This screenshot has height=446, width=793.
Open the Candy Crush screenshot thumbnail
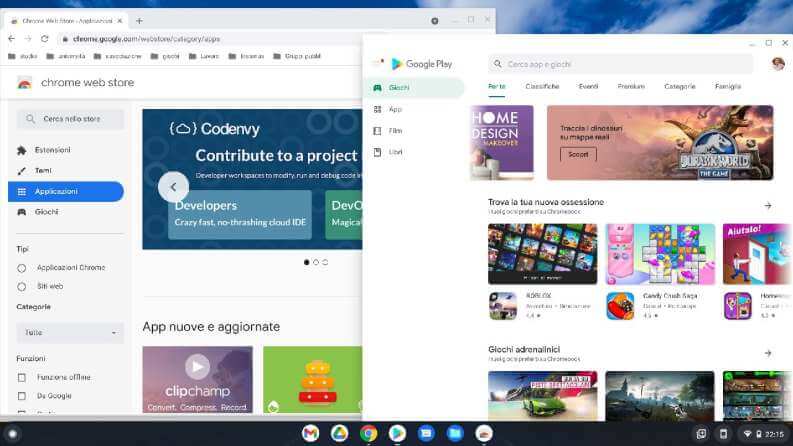(x=660, y=254)
